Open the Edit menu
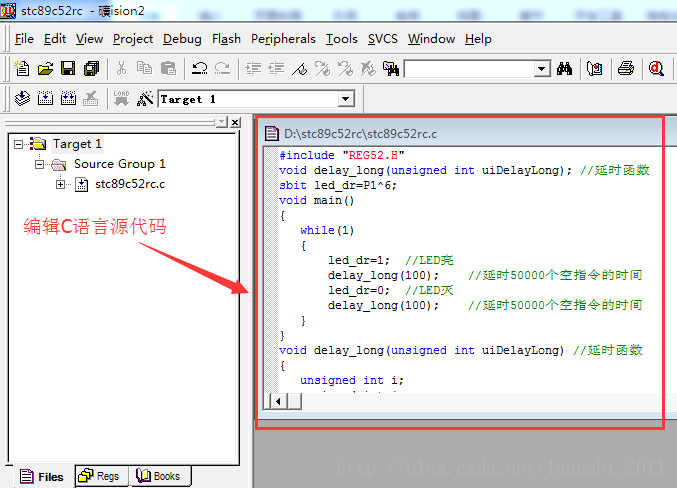 click(x=55, y=39)
